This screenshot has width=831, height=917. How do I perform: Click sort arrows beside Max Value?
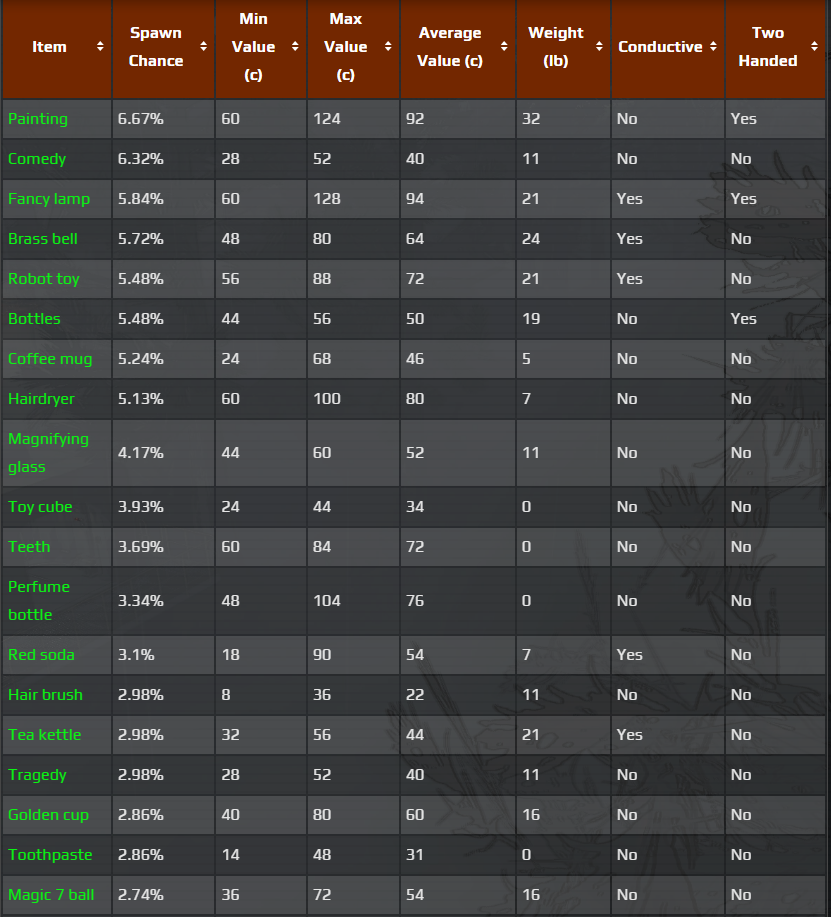click(x=388, y=47)
